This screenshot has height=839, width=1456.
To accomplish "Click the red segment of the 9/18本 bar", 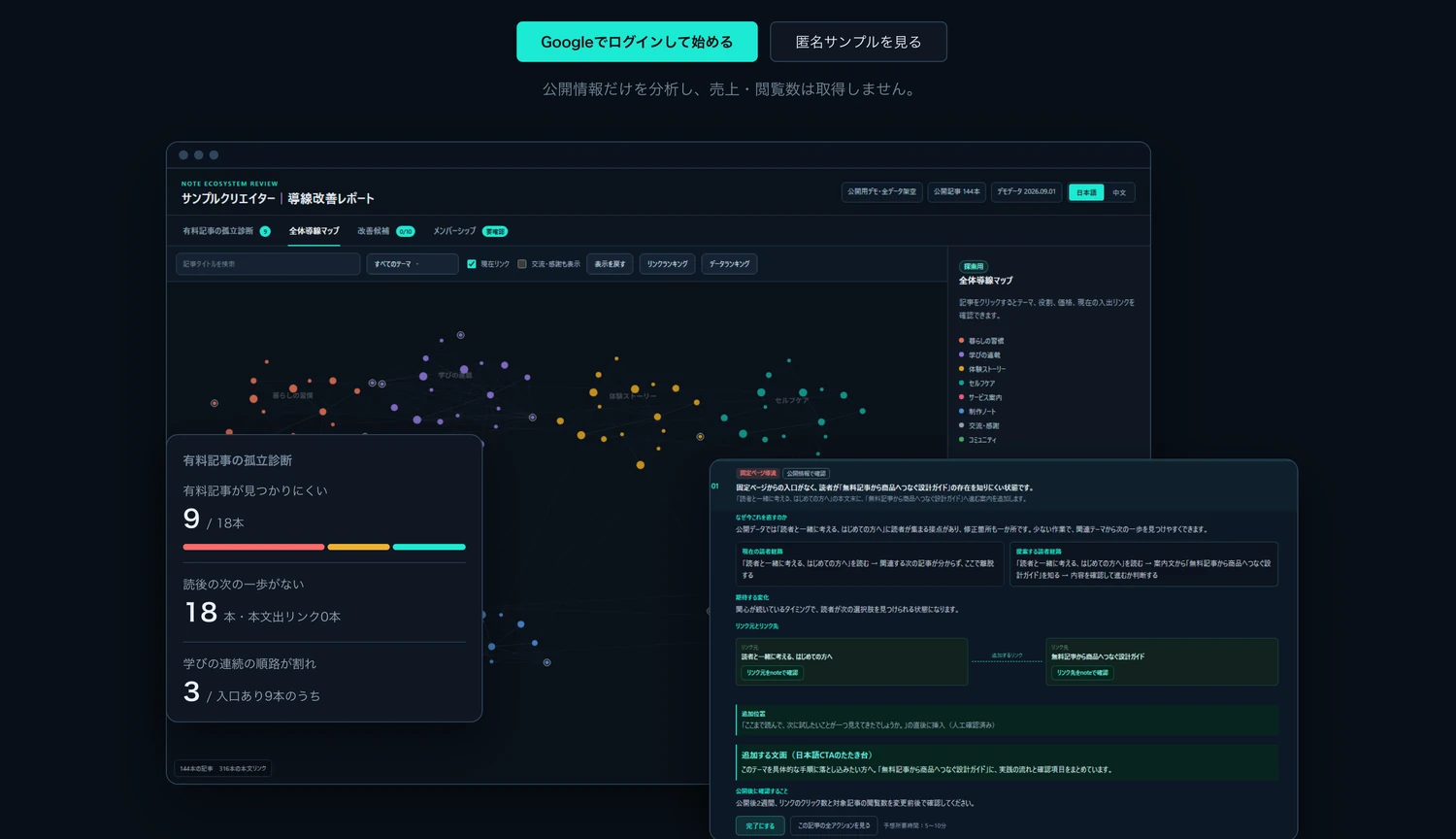I will (x=253, y=547).
